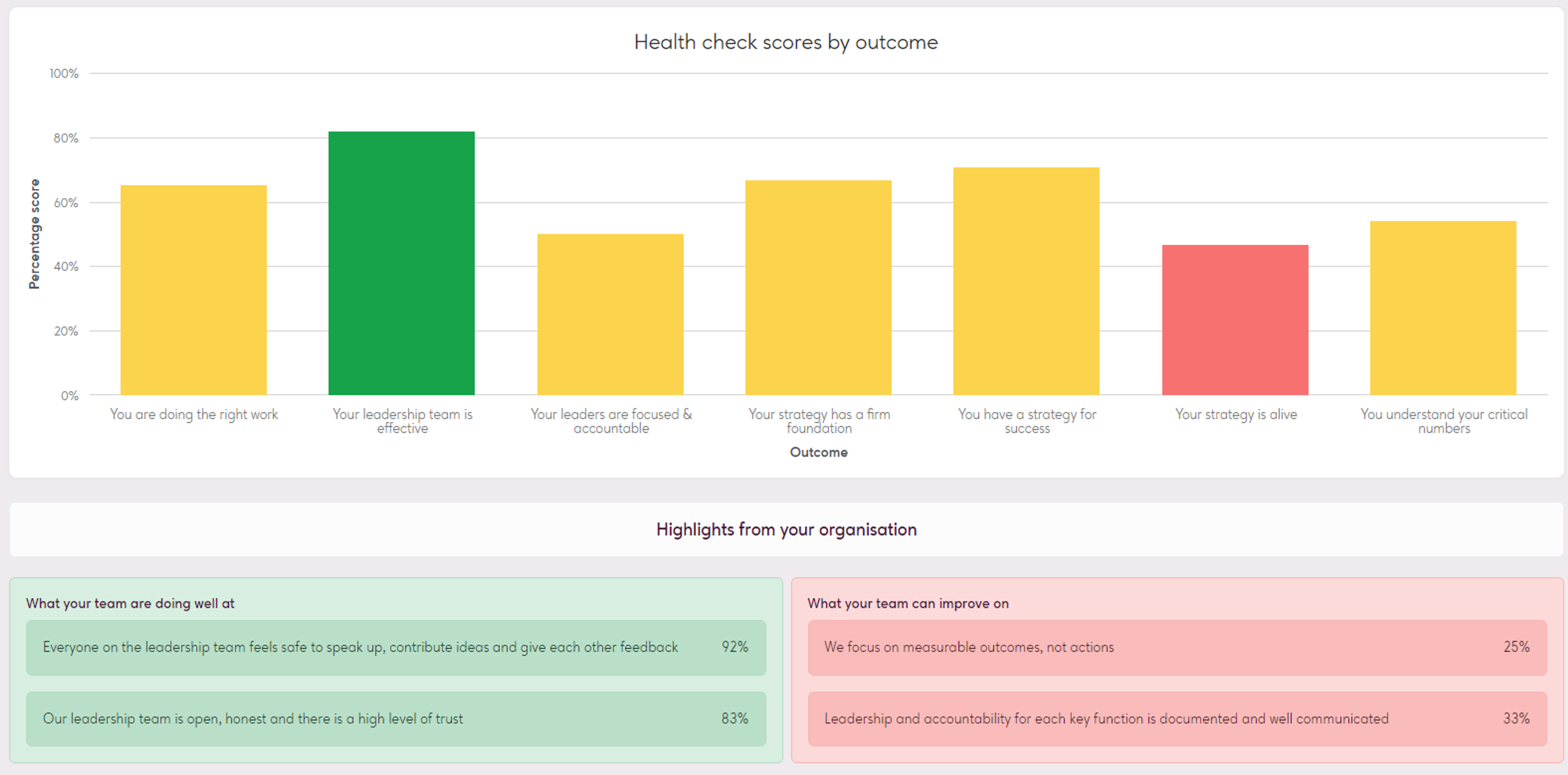The image size is (1568, 775).
Task: Click the red 'Your strategy is alive' bar
Action: click(1234, 320)
